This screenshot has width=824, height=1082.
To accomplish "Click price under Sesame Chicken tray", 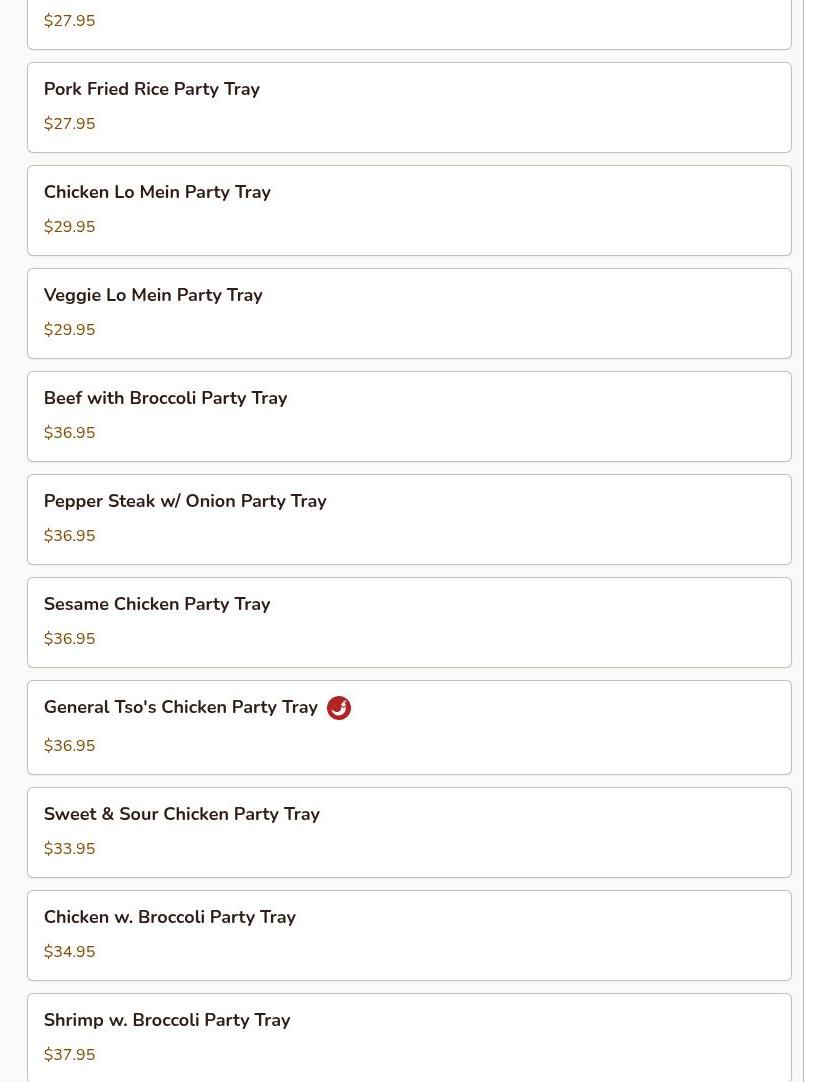I will click(70, 639).
